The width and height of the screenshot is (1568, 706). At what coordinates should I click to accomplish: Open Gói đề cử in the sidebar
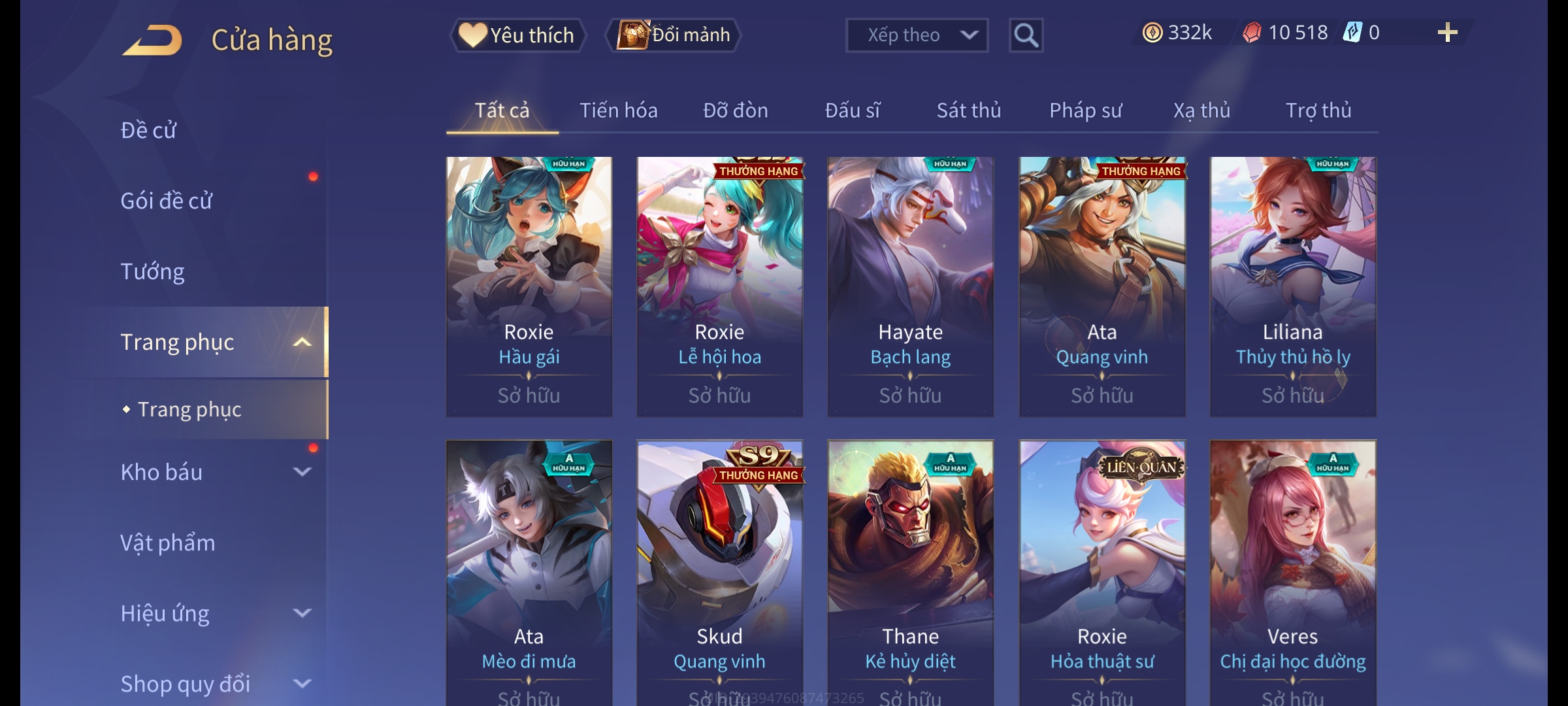(167, 201)
